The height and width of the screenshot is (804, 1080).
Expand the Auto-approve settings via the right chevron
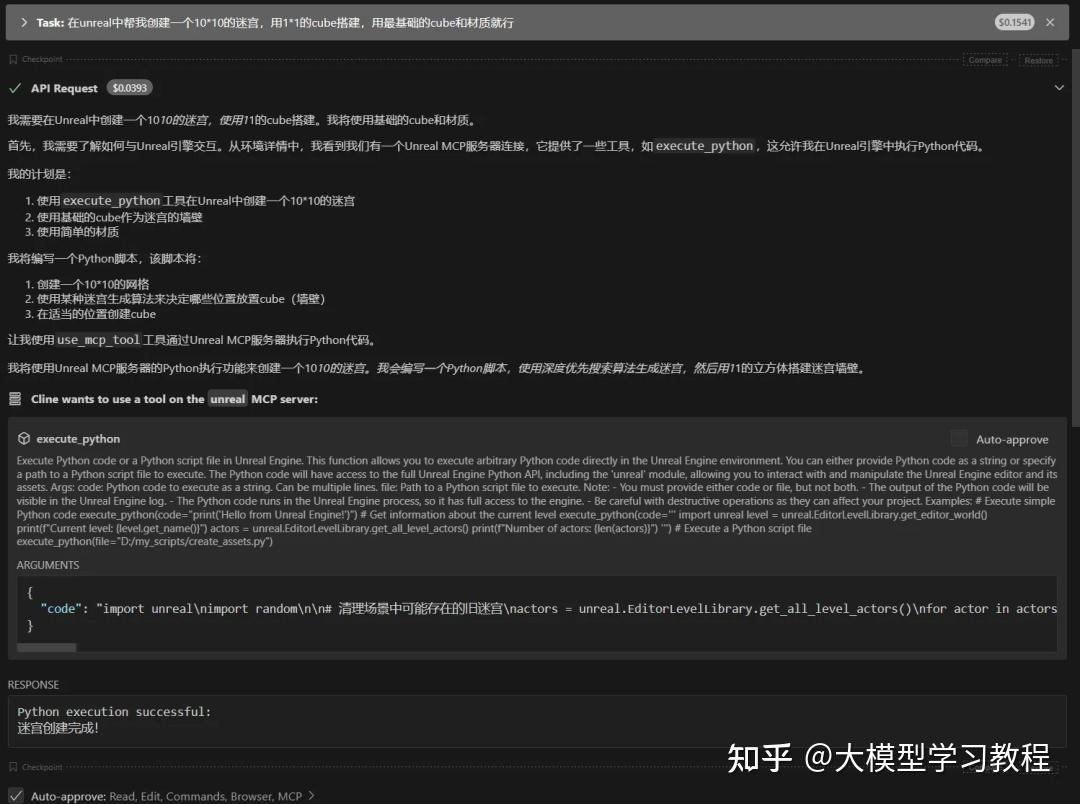pos(309,795)
